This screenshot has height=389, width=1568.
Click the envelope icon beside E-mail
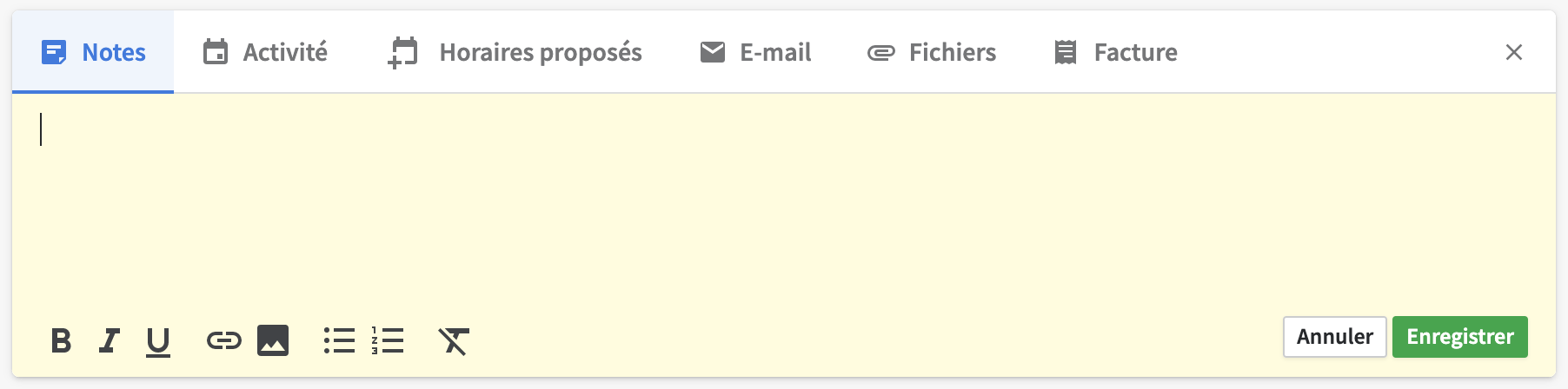coord(713,52)
